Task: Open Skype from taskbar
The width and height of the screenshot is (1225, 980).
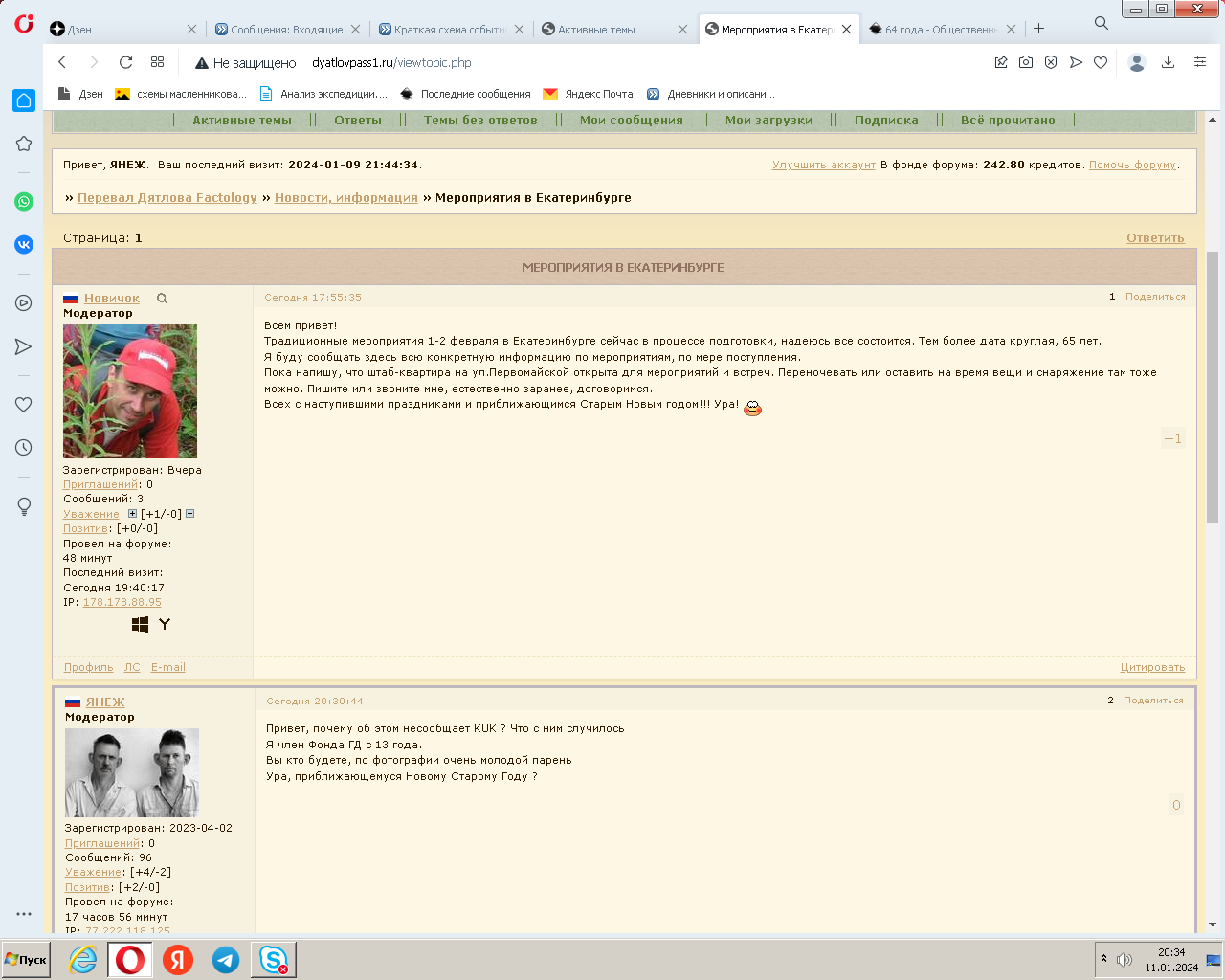Action: tap(274, 960)
